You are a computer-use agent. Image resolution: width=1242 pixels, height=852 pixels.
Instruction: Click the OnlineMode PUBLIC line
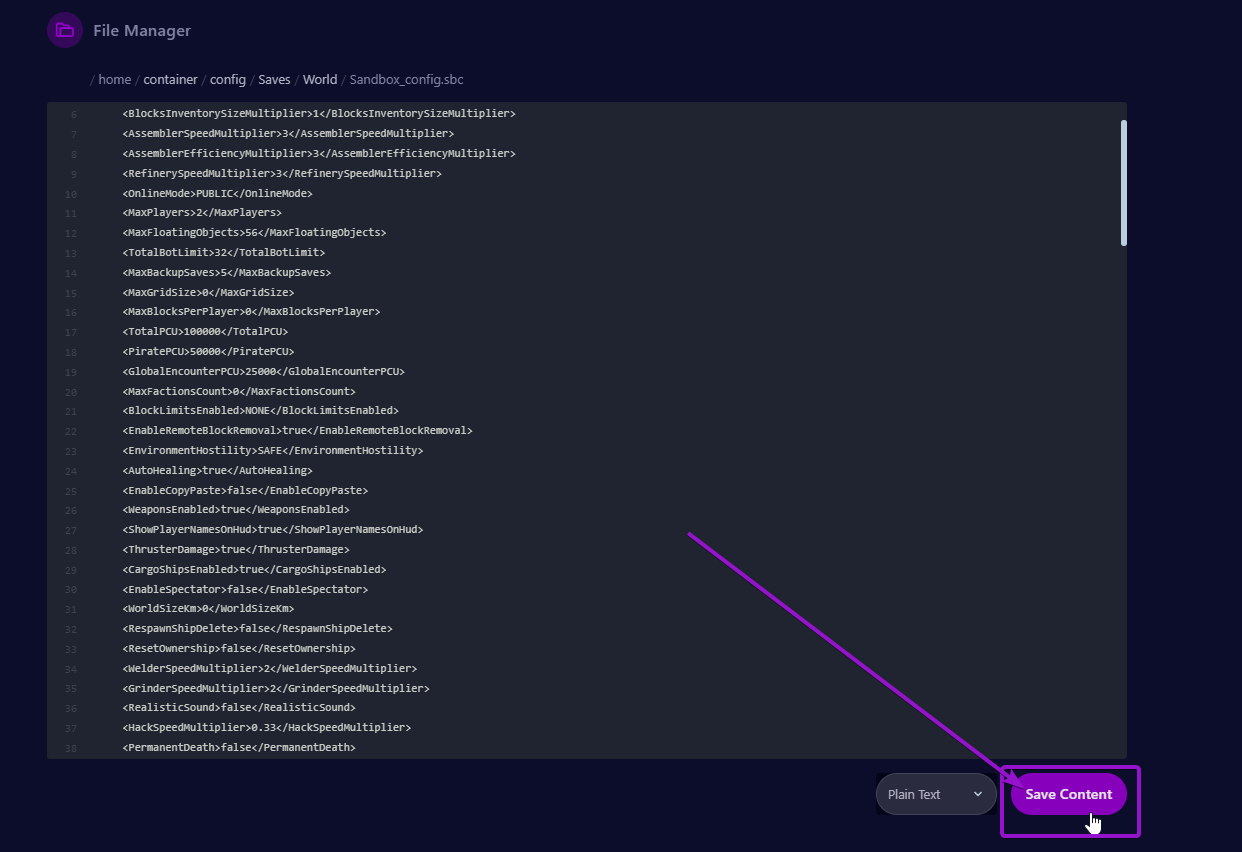point(217,193)
